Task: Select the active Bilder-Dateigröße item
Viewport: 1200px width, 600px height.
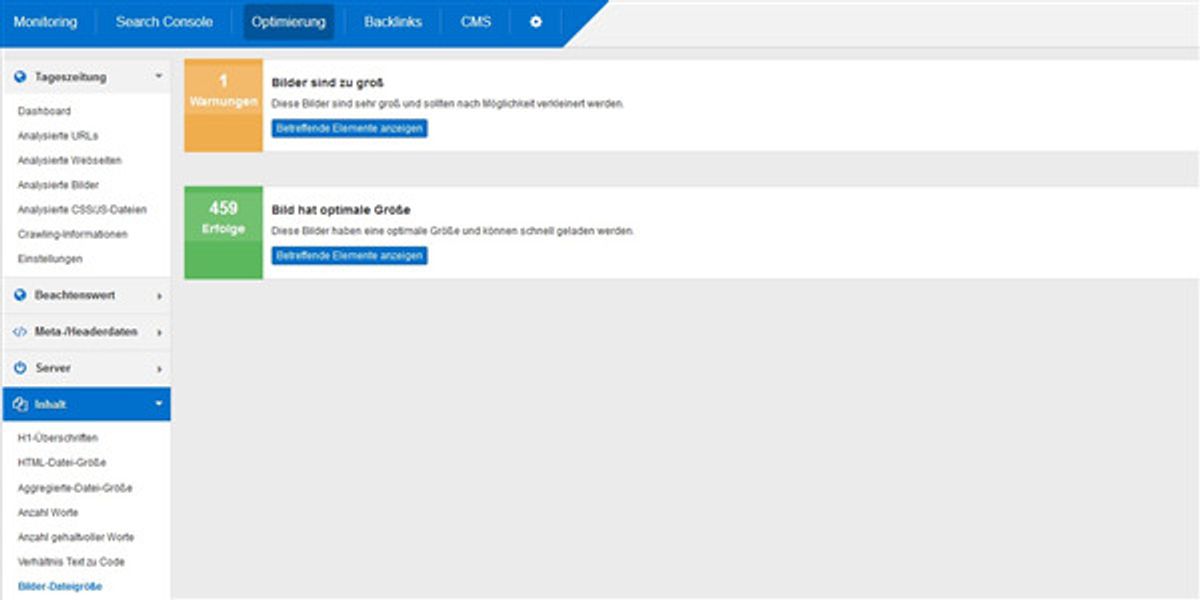Action: coord(60,587)
